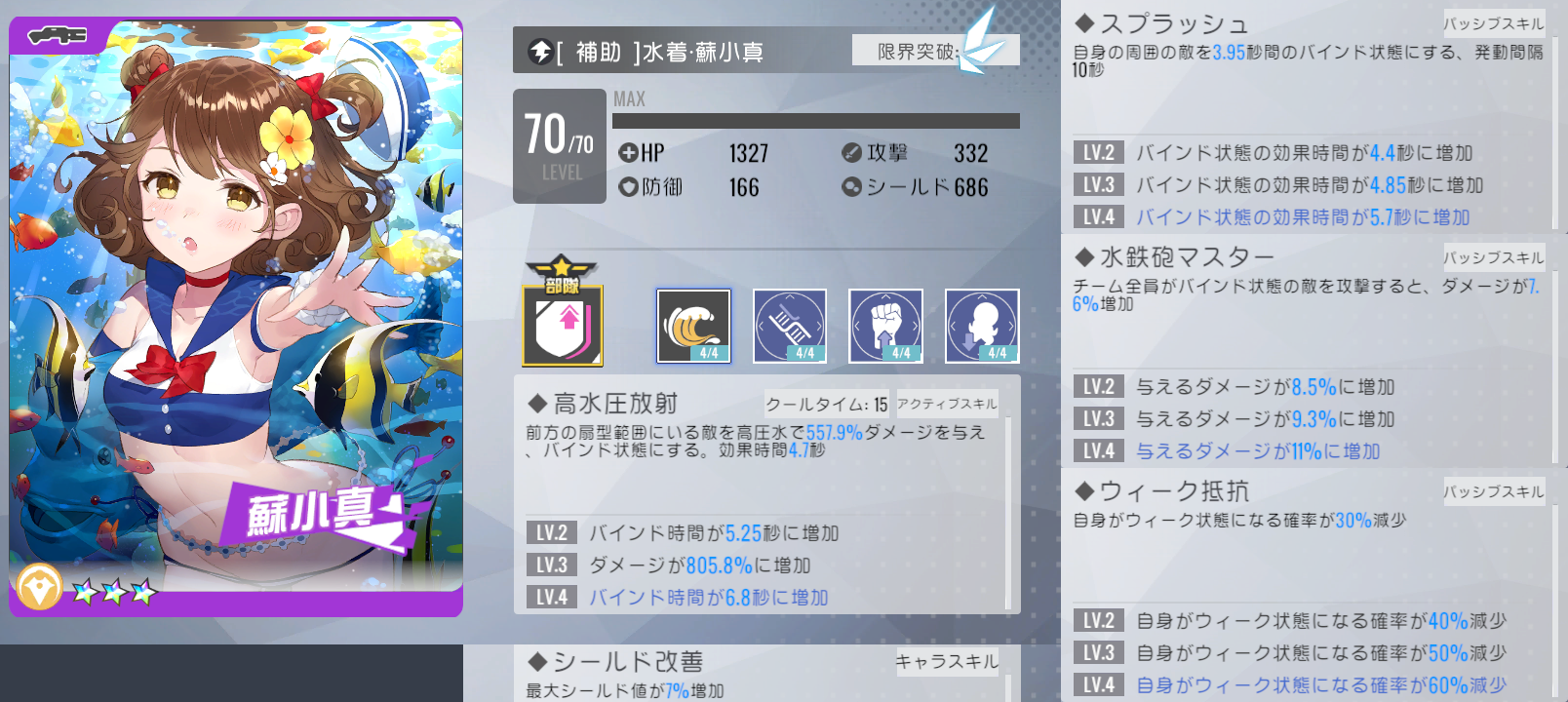Select the wave skill icon

coord(693,326)
